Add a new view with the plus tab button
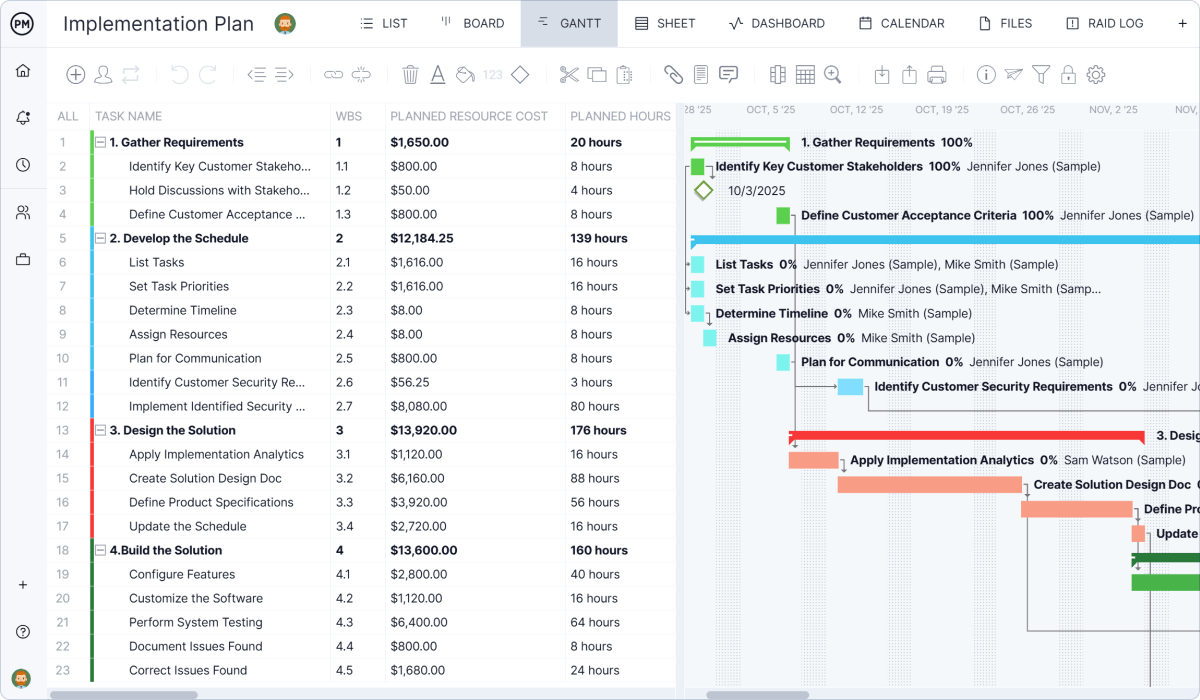Image resolution: width=1200 pixels, height=700 pixels. point(1182,22)
